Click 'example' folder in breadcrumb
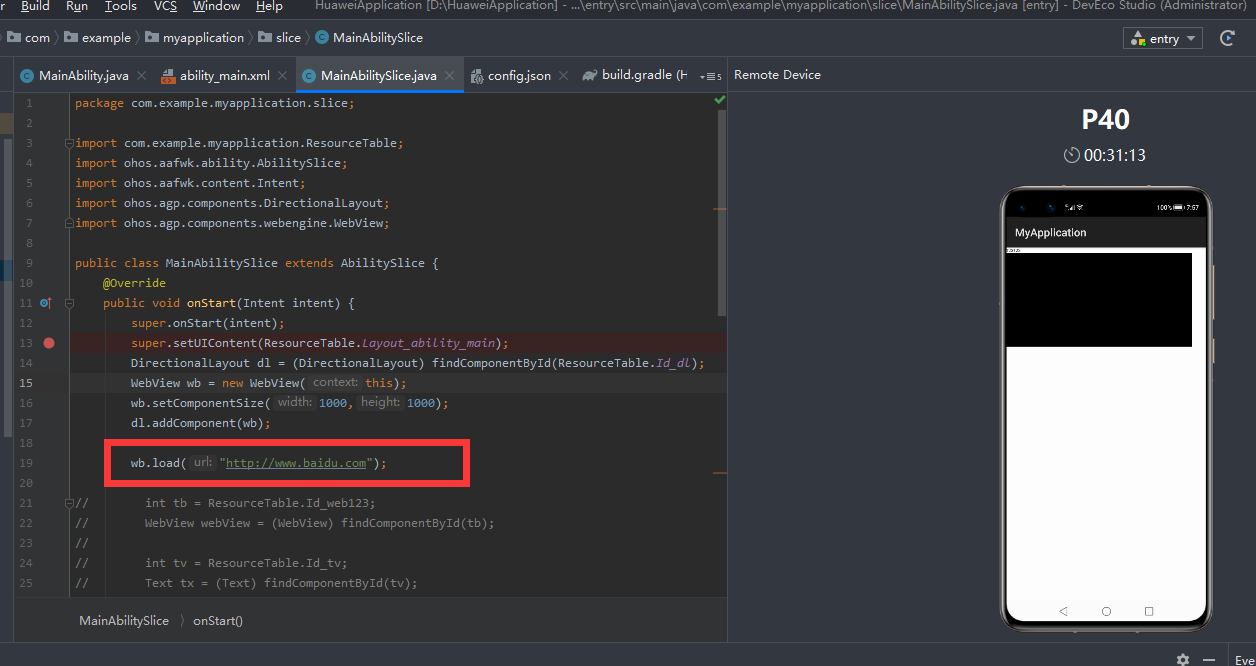The image size is (1256, 666). pos(97,38)
